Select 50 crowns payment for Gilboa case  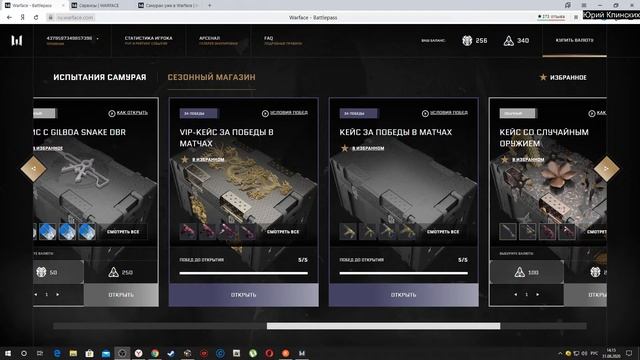coord(58,272)
